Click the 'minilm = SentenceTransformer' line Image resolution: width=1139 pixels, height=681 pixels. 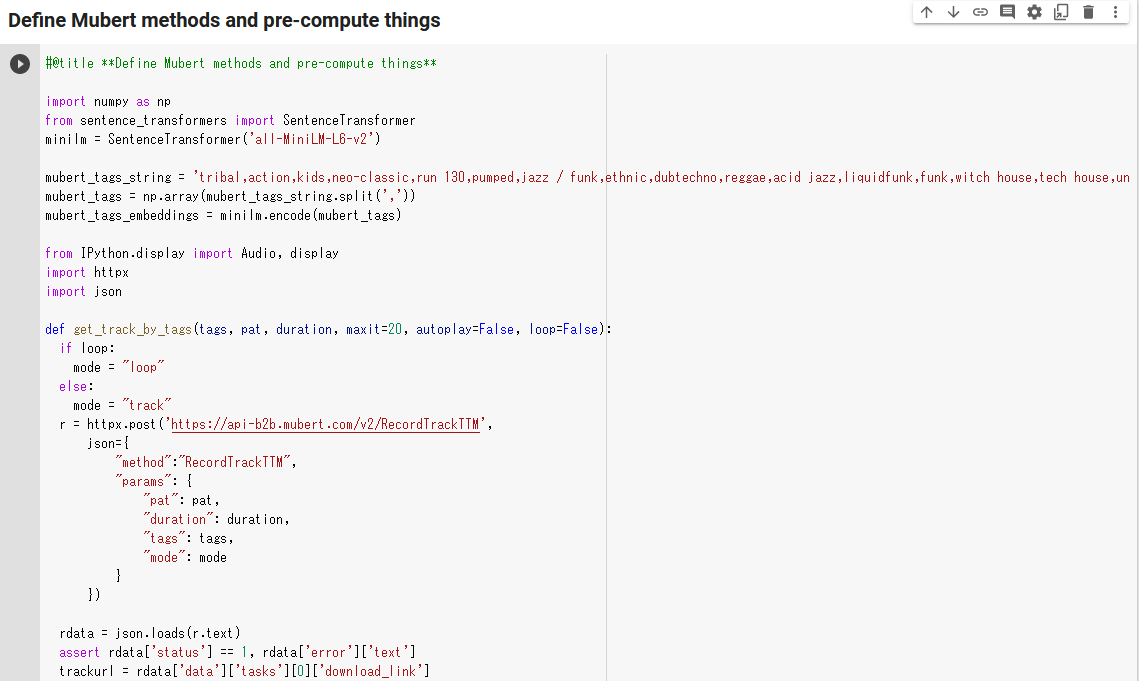pos(213,139)
